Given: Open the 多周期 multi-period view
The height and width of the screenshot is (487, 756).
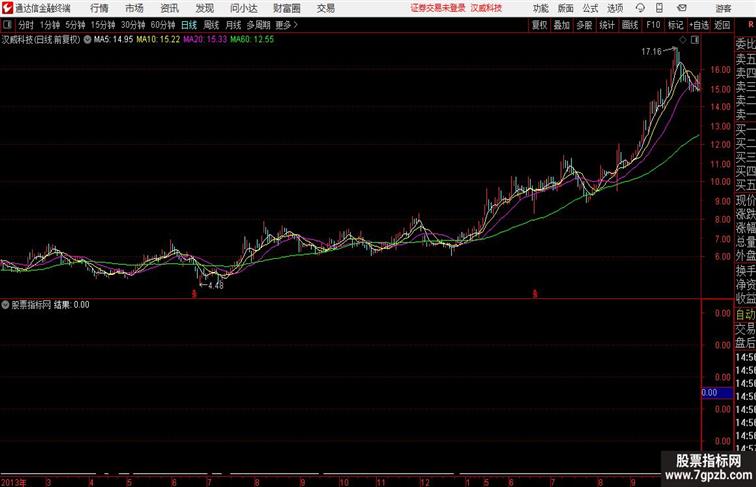Looking at the screenshot, I should (x=258, y=25).
